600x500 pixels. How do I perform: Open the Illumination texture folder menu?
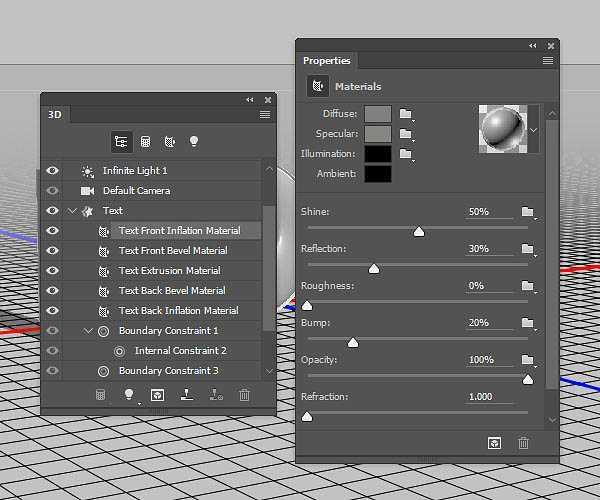[406, 154]
